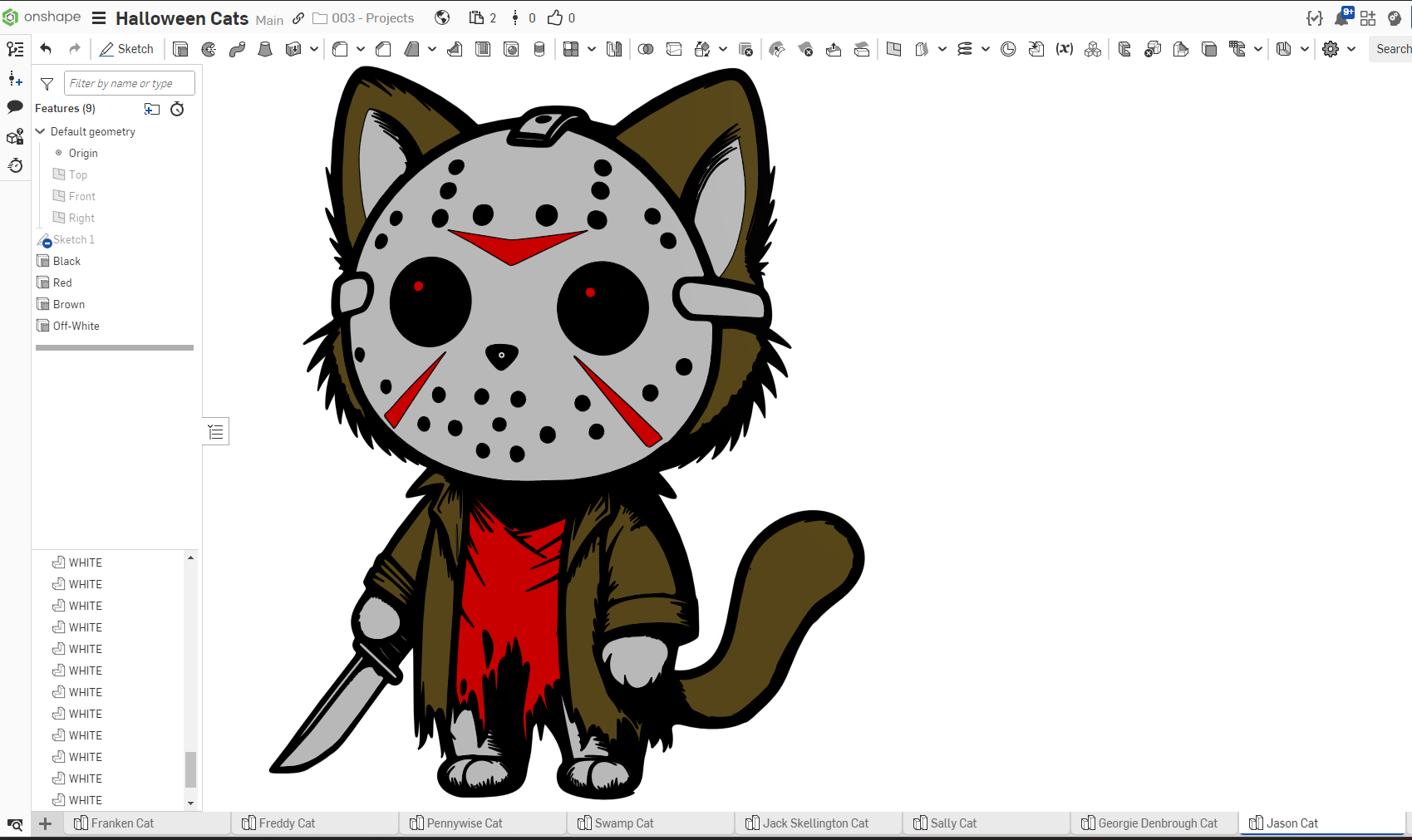The width and height of the screenshot is (1412, 840).
Task: Select the Replace face tool
Action: 862,49
